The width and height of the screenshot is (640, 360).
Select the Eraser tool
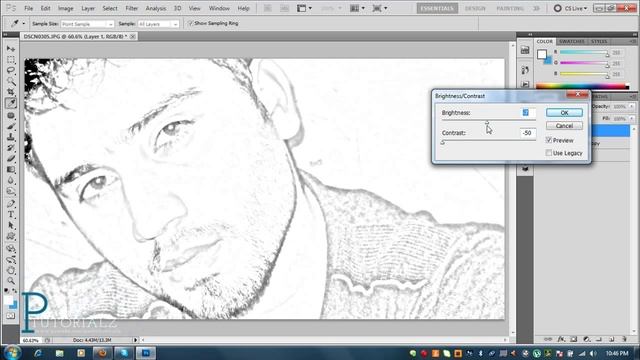click(11, 158)
